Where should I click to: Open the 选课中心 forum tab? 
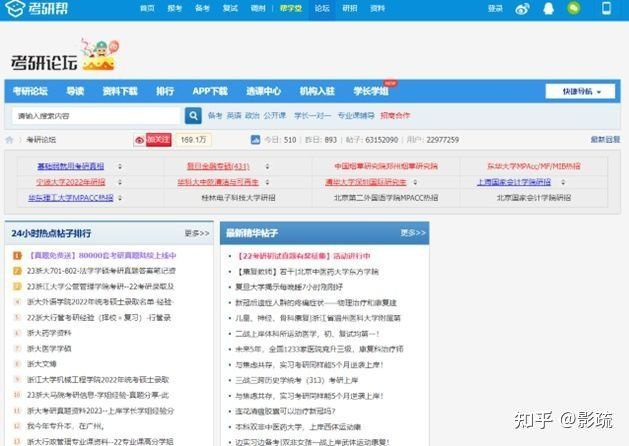(x=264, y=91)
